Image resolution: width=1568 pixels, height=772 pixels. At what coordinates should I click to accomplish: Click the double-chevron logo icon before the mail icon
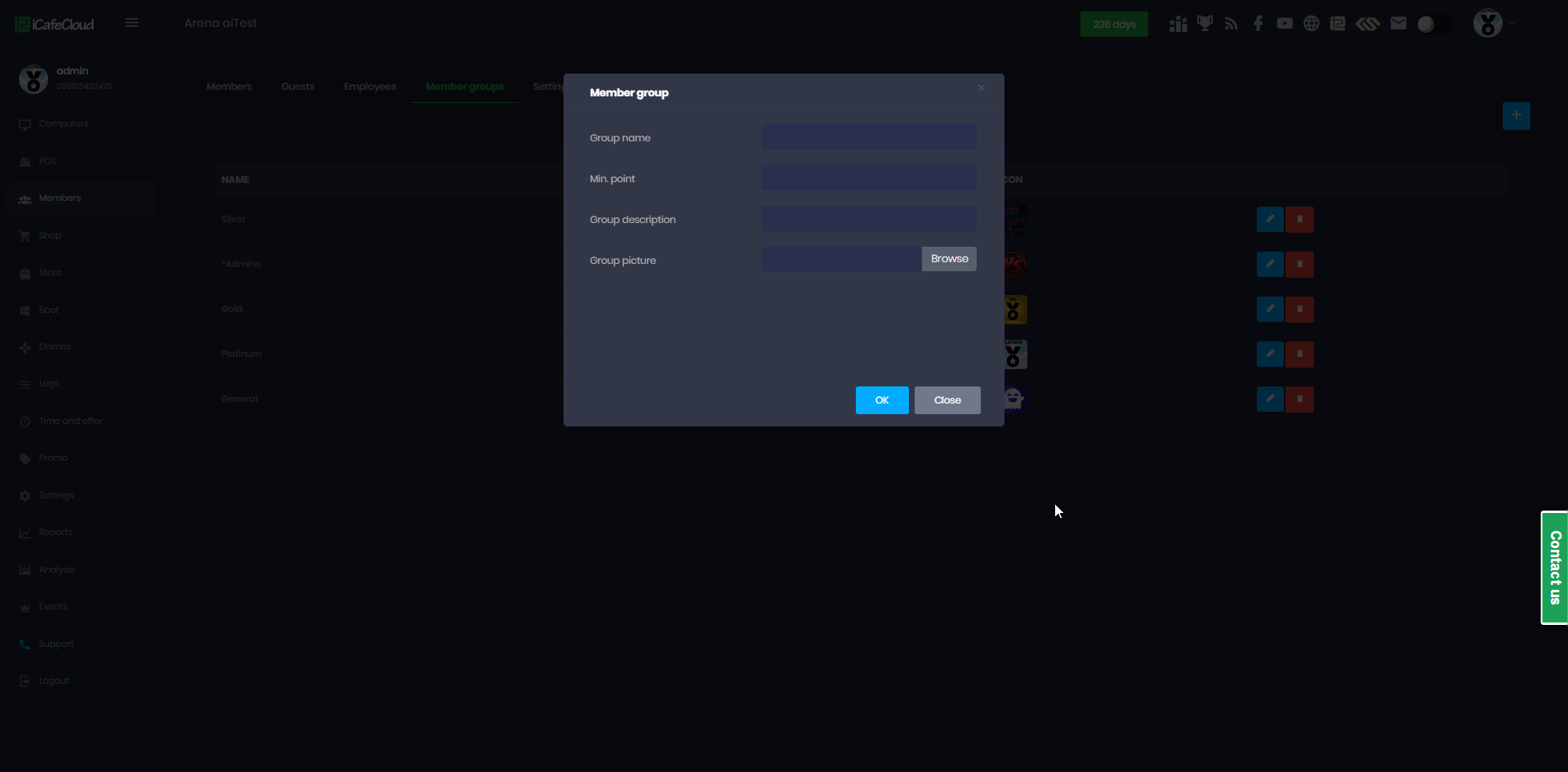pyautogui.click(x=1368, y=24)
